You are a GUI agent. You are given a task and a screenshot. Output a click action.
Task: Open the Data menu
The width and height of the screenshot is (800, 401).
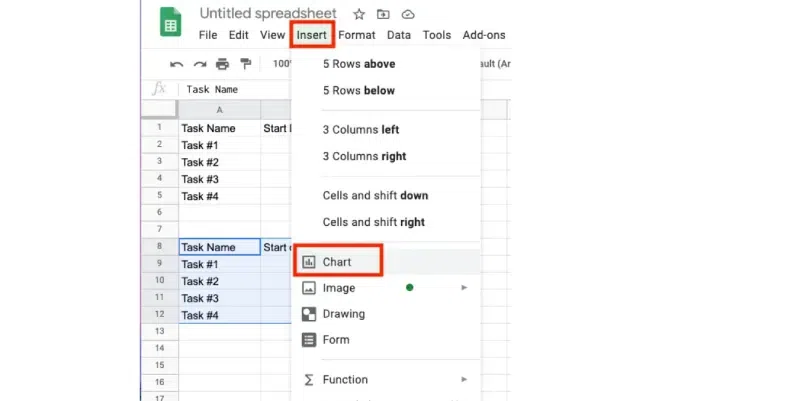coord(399,35)
